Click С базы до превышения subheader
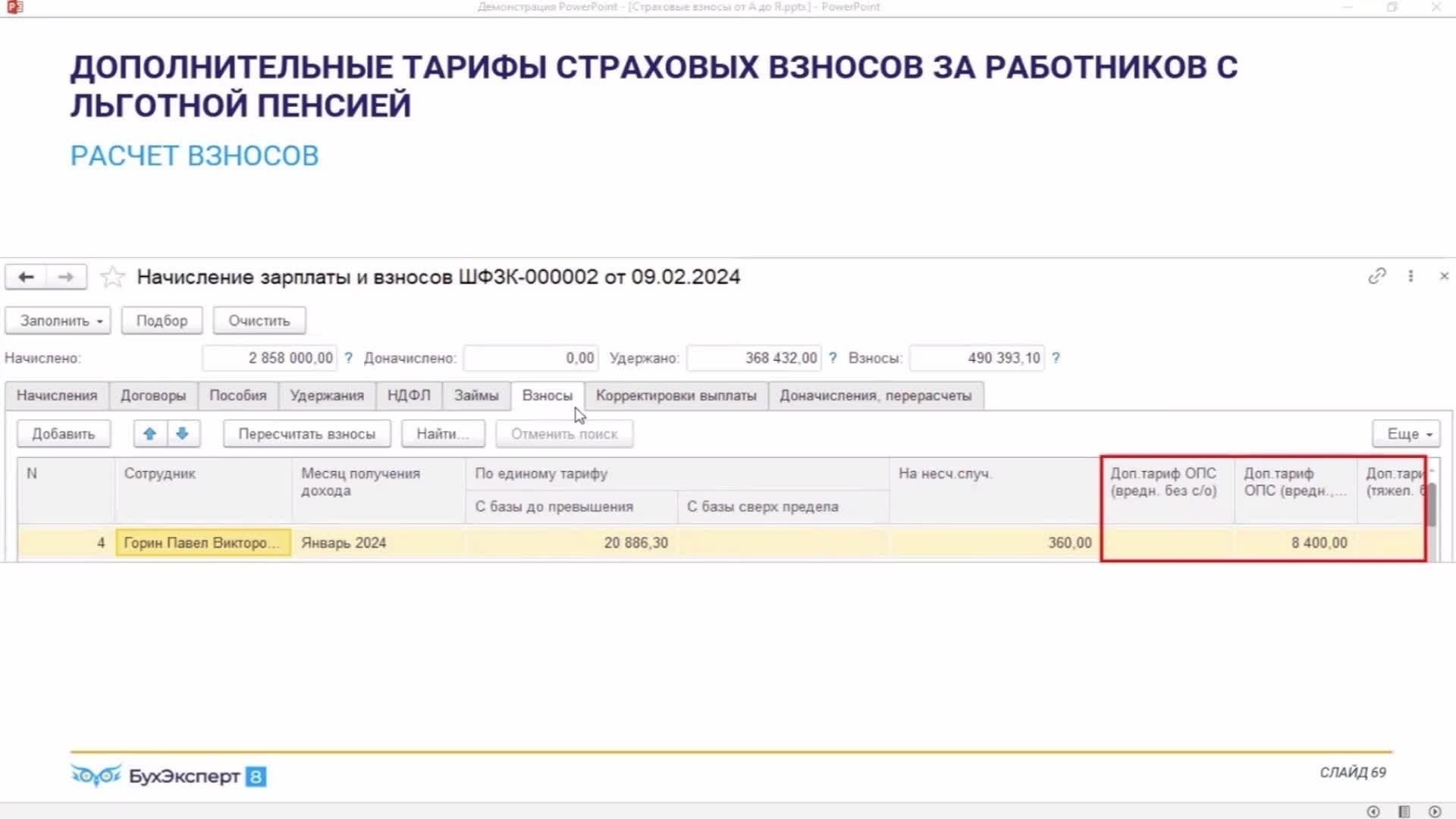 tap(572, 507)
